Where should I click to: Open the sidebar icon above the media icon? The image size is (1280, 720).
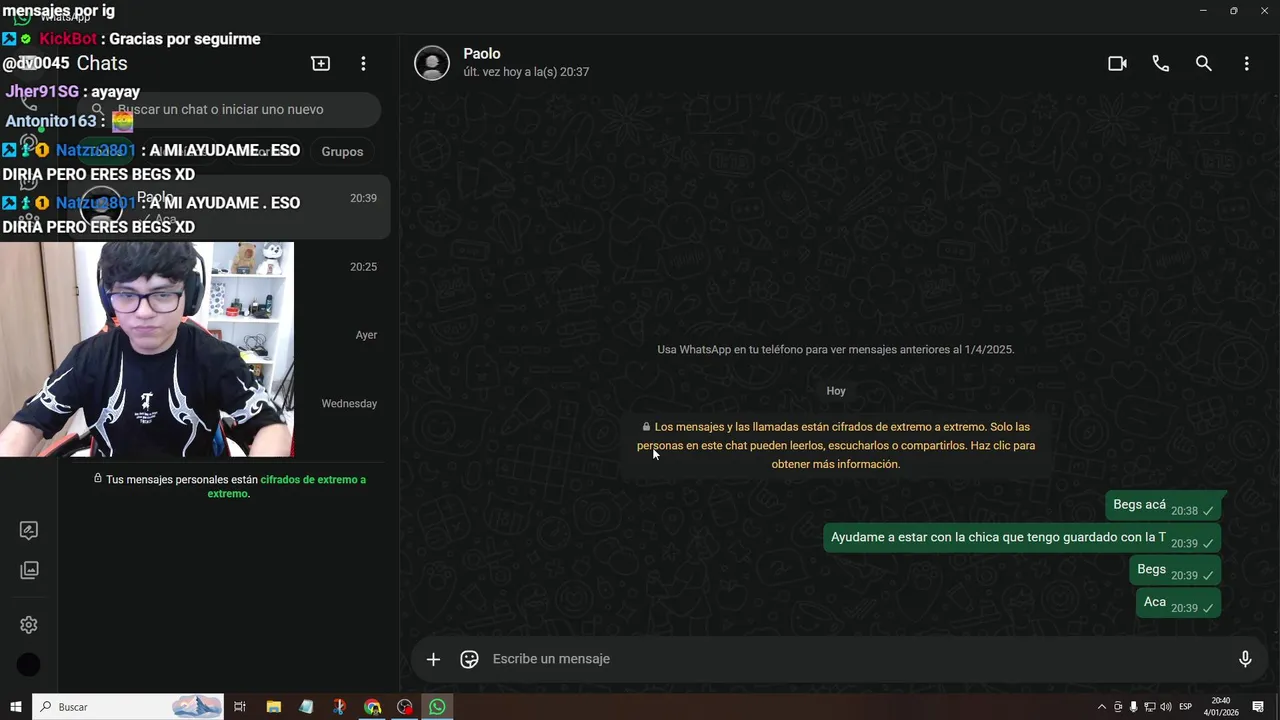(x=29, y=530)
